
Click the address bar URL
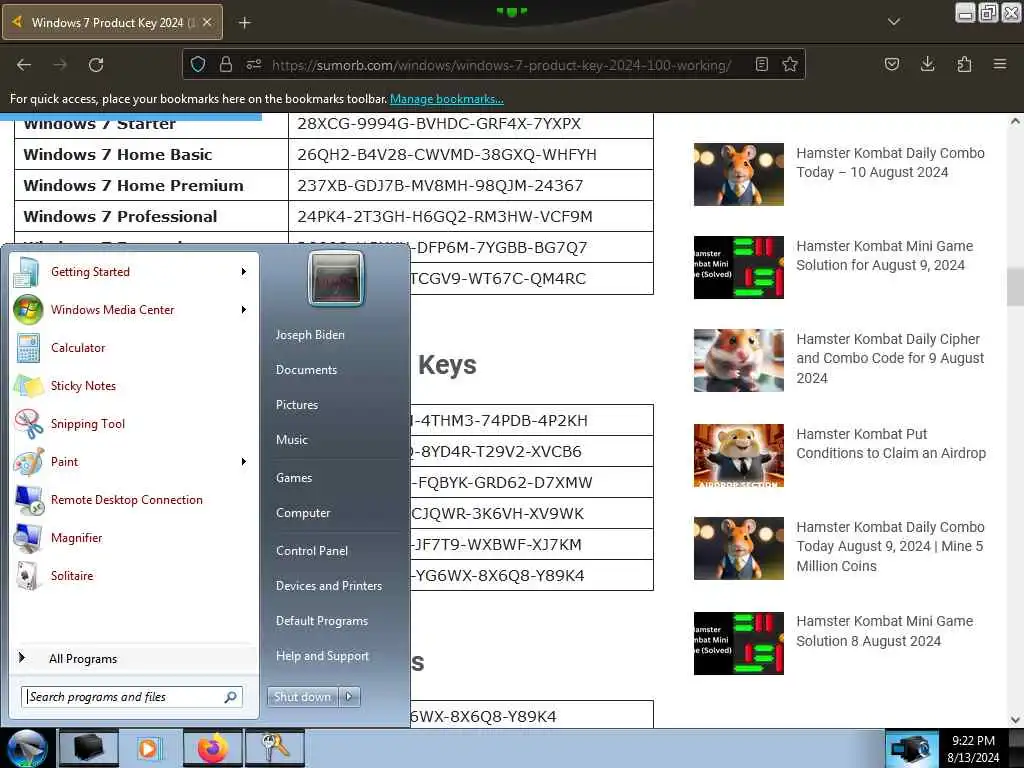[501, 65]
